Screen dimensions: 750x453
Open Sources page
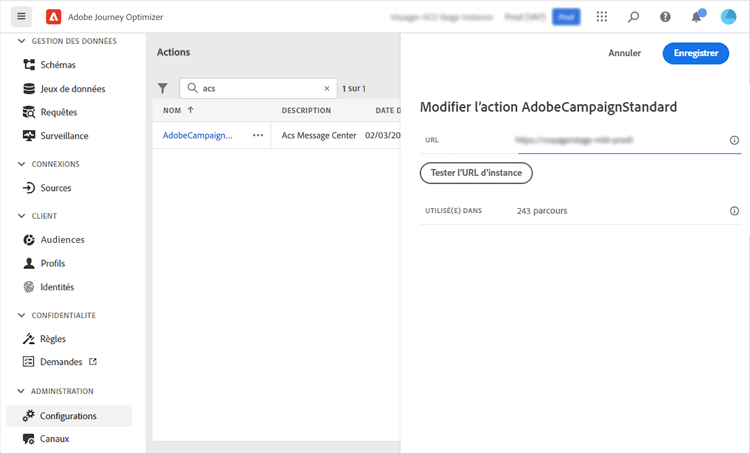tap(55, 188)
